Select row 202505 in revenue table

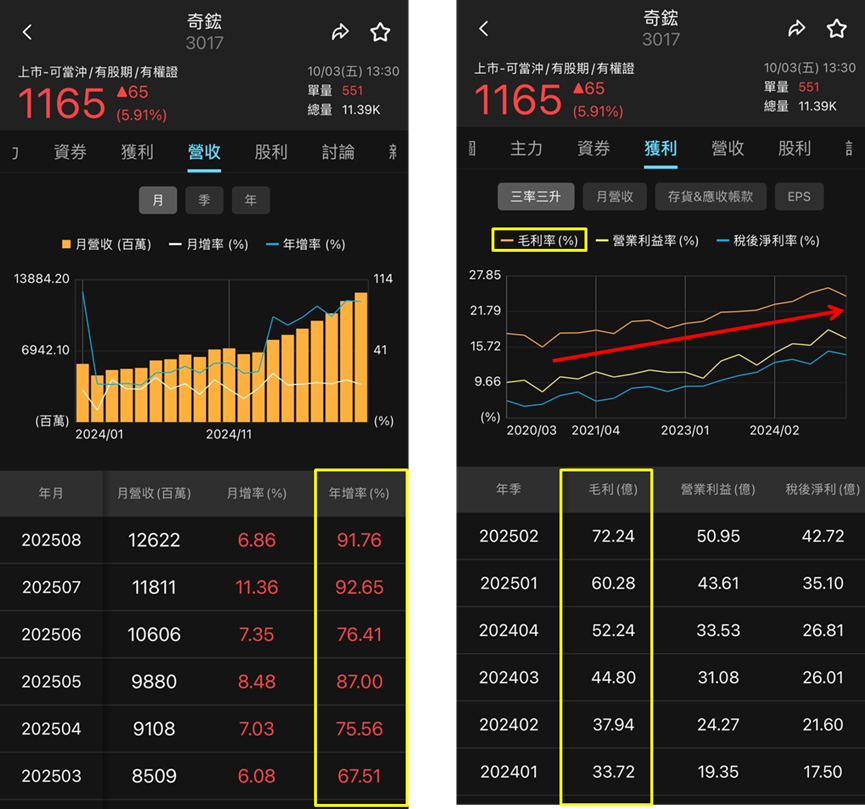coord(204,682)
